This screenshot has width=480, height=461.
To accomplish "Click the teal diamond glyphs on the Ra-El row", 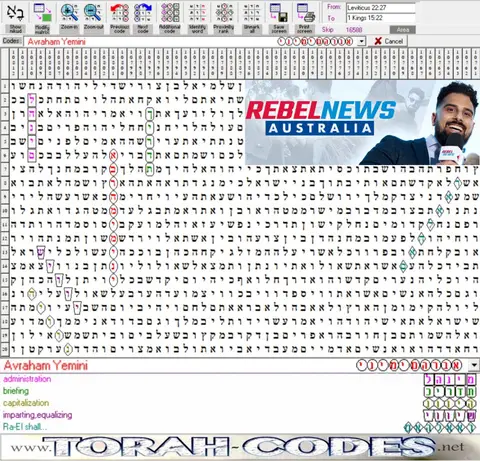I will pyautogui.click(x=440, y=427).
